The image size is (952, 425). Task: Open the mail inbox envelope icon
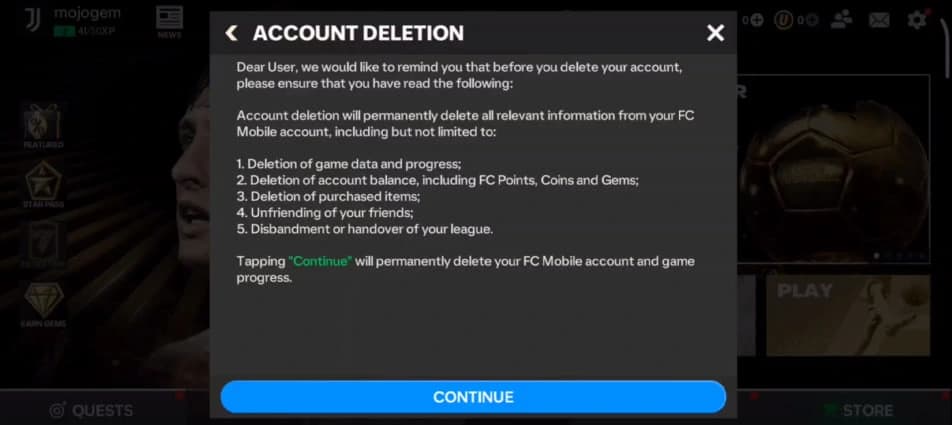pyautogui.click(x=879, y=20)
